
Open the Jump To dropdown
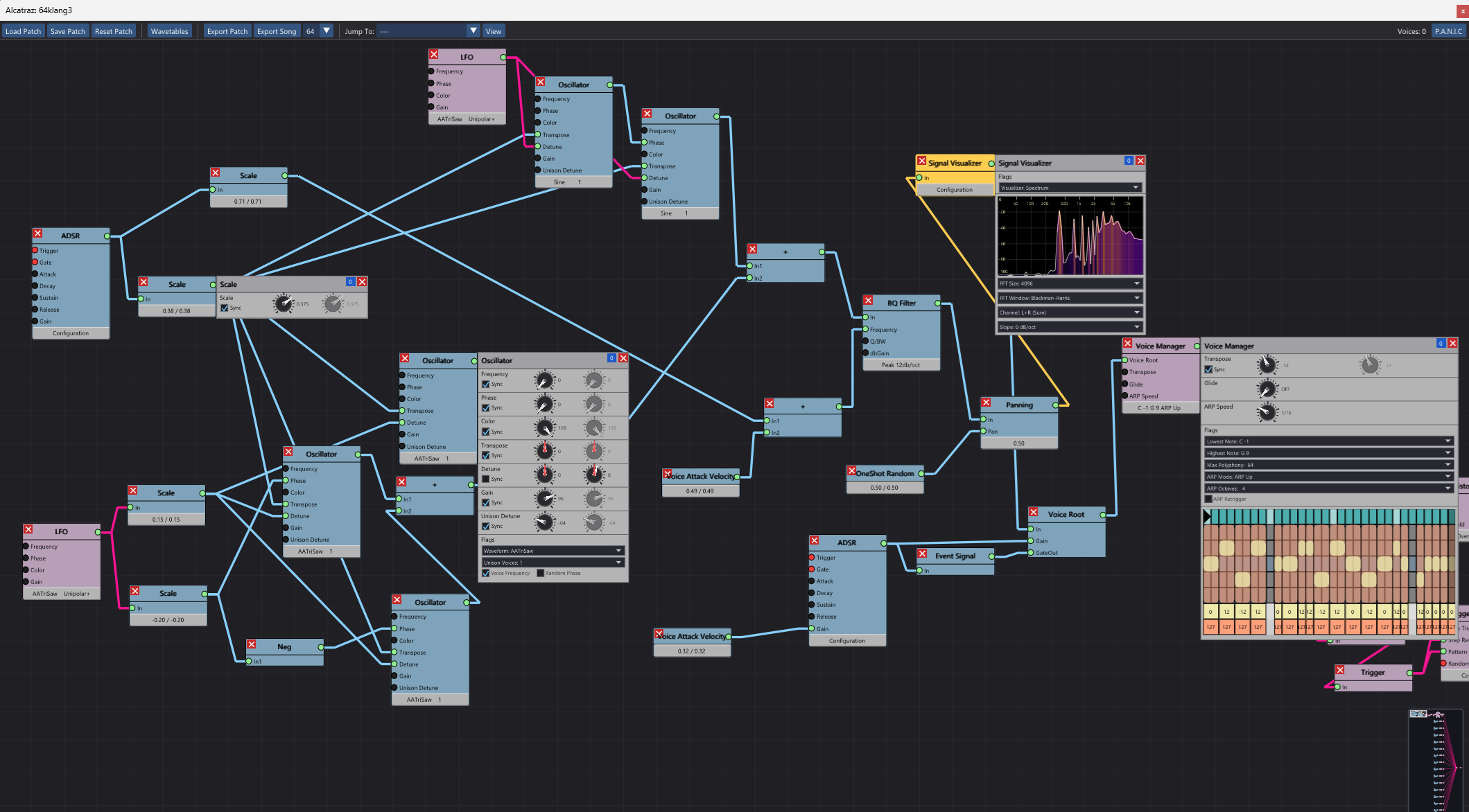click(x=428, y=31)
